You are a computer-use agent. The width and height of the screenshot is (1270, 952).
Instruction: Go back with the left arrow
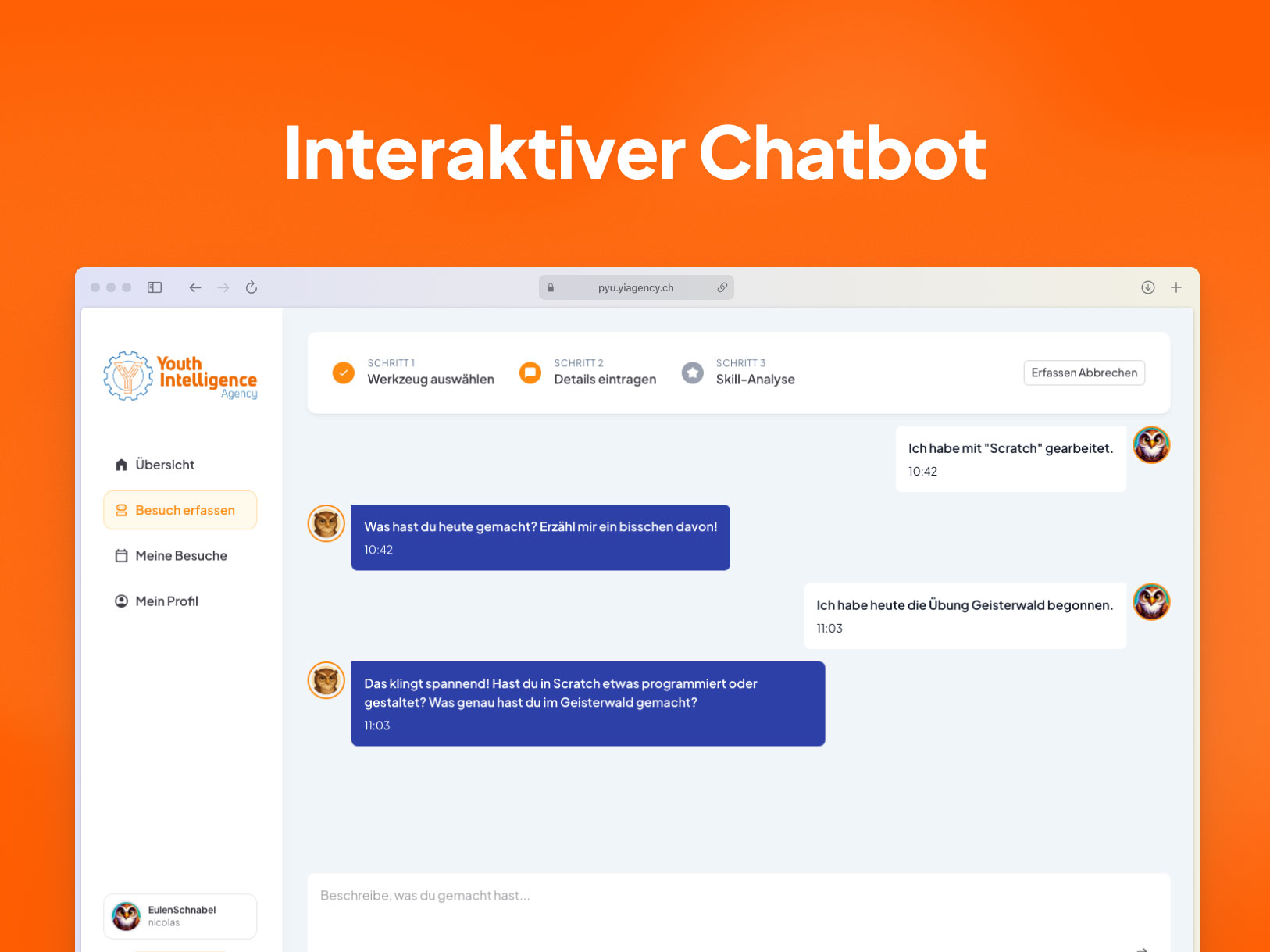[x=195, y=287]
